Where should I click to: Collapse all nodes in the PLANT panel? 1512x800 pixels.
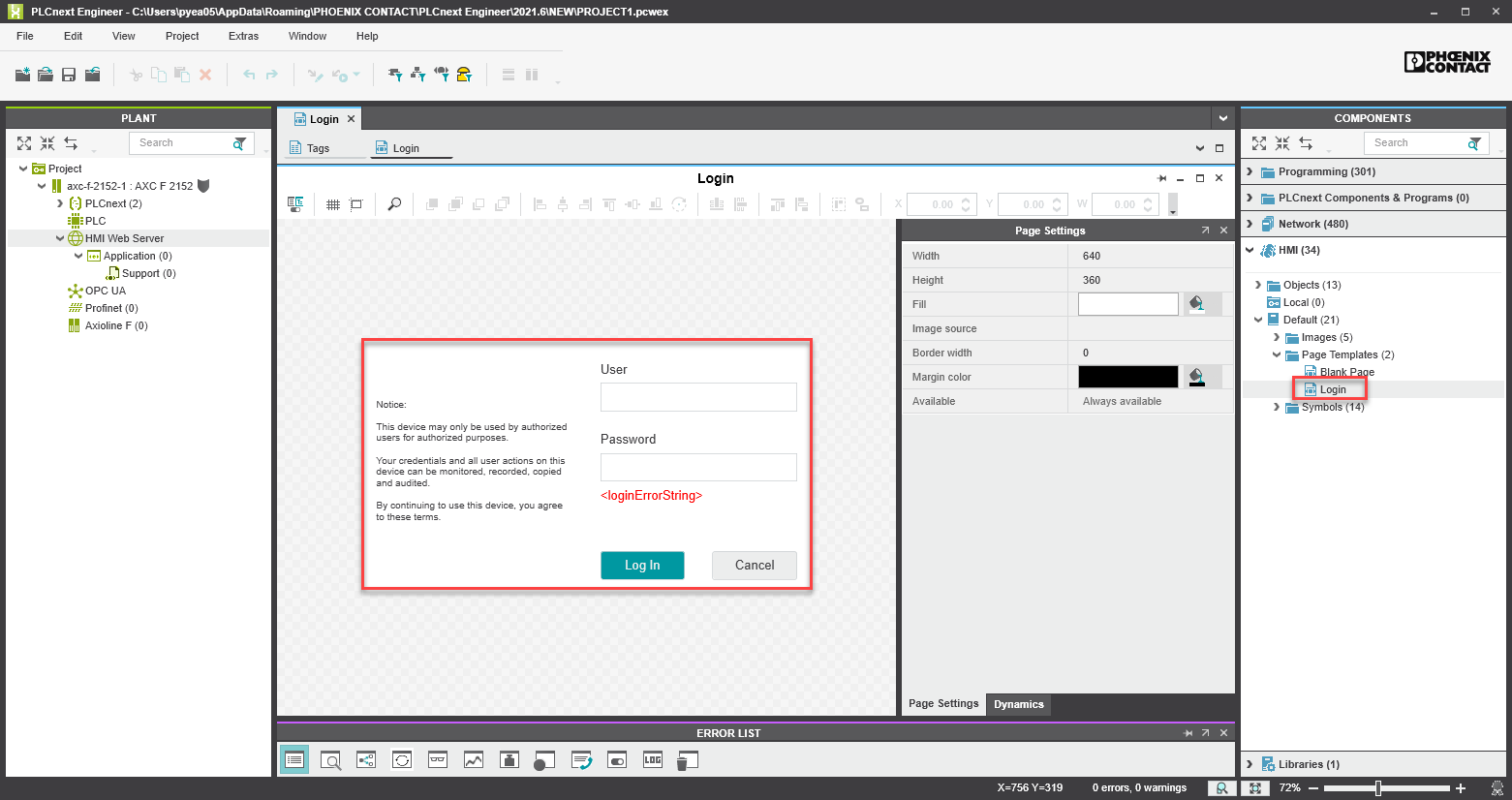pos(47,143)
